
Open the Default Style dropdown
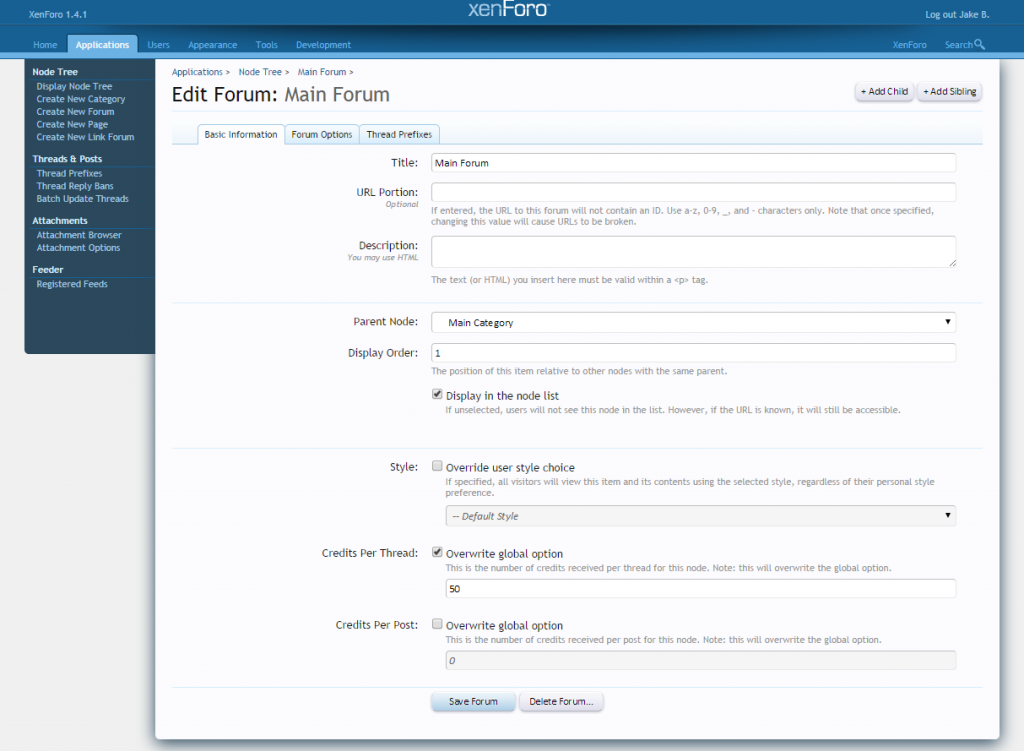pos(701,515)
